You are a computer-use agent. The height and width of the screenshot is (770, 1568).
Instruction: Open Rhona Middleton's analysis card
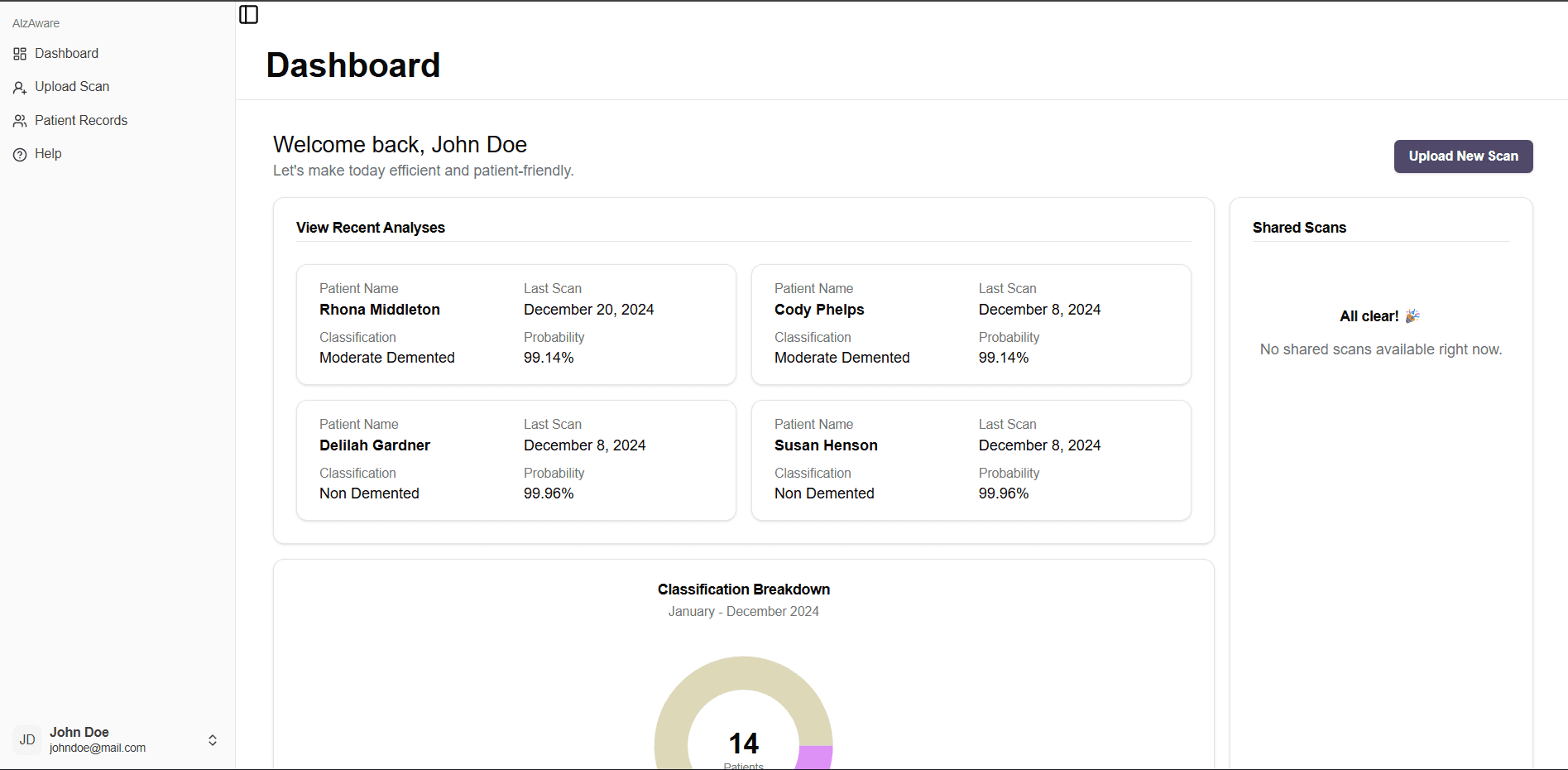pyautogui.click(x=515, y=325)
